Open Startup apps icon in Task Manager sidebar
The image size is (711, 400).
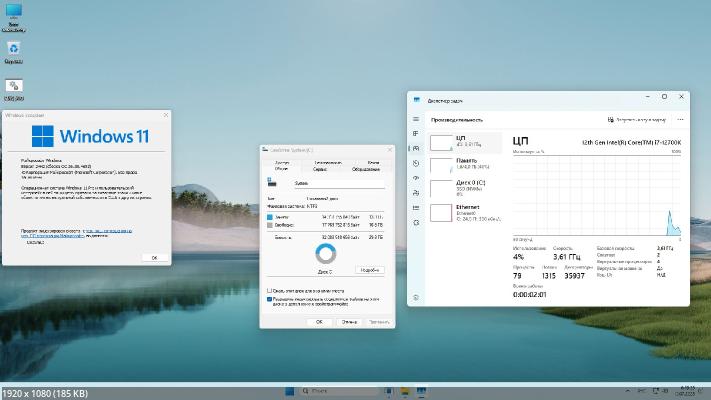pyautogui.click(x=416, y=178)
